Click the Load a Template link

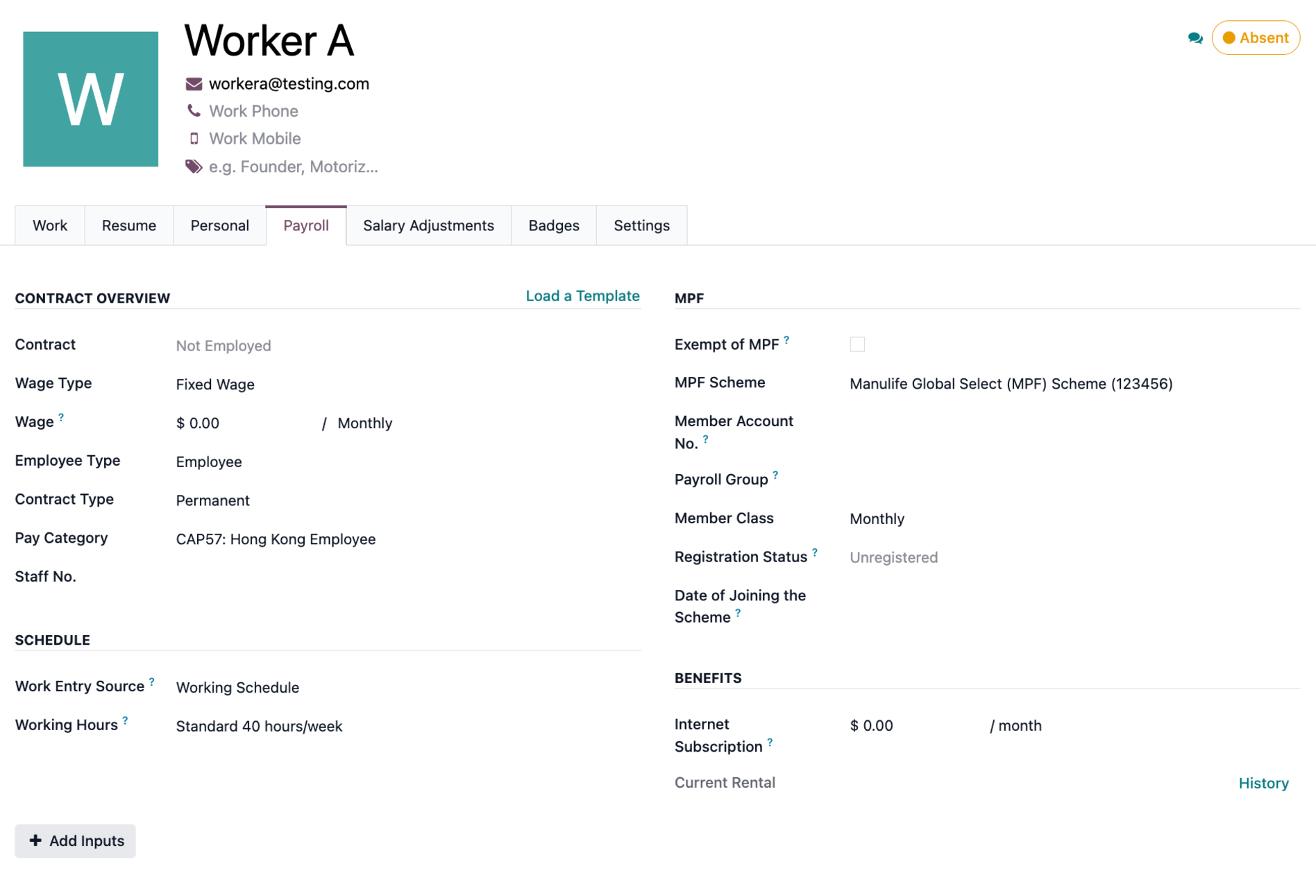(582, 296)
